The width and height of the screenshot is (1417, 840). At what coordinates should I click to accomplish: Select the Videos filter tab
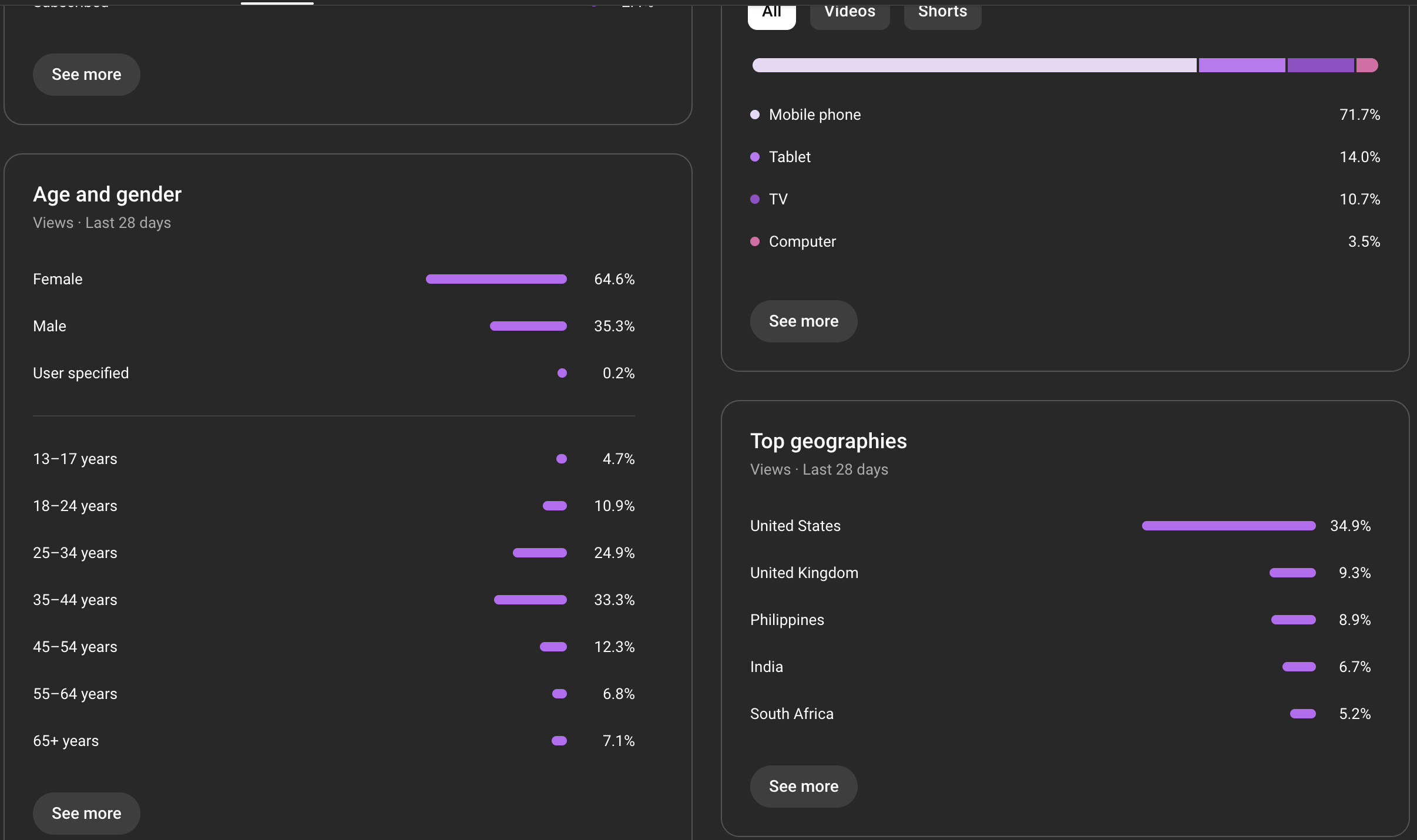(849, 13)
